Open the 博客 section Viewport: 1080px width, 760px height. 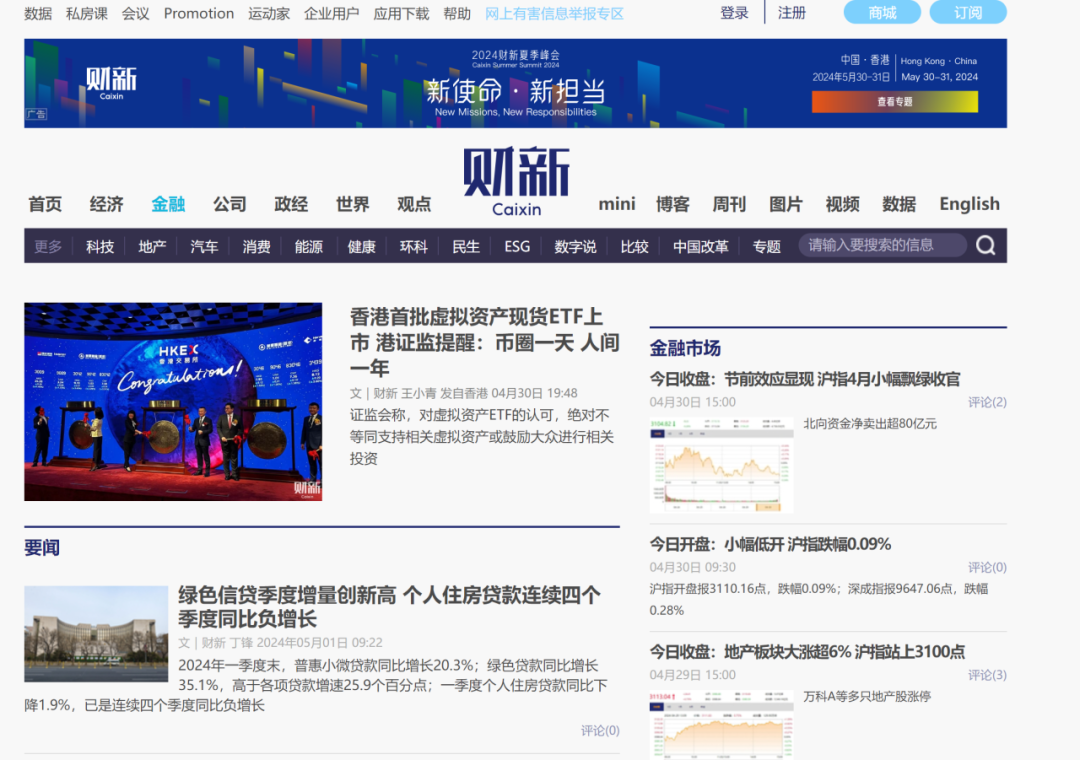(673, 204)
